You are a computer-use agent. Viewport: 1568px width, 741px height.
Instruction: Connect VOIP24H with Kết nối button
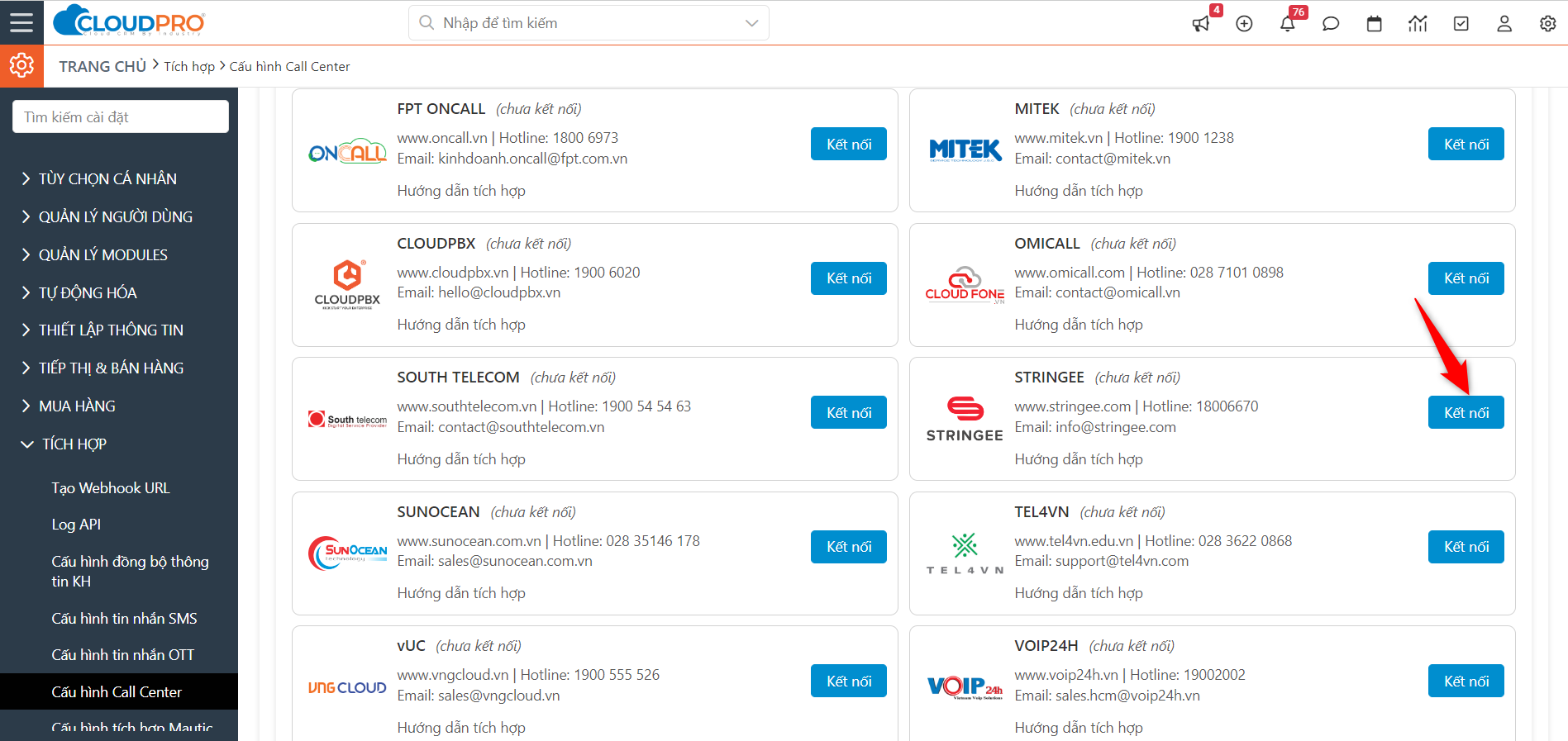tap(1466, 681)
